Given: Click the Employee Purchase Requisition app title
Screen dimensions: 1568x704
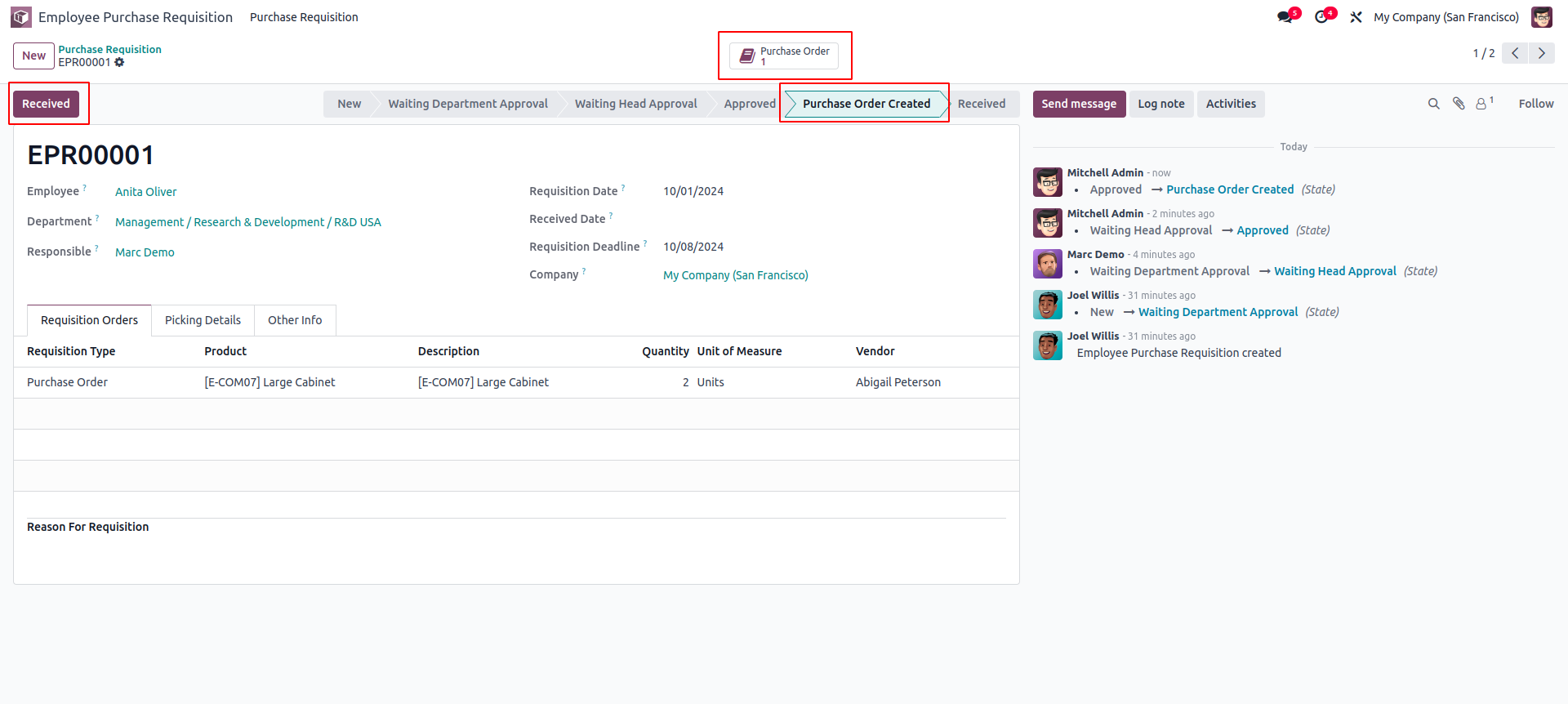Looking at the screenshot, I should coord(136,17).
